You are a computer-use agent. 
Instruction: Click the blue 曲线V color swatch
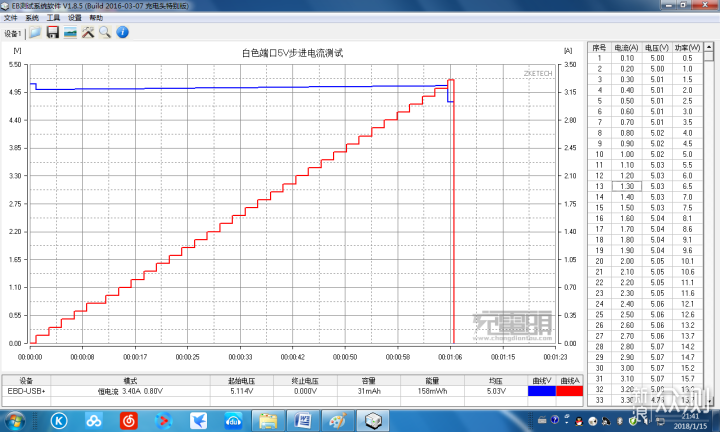pyautogui.click(x=542, y=391)
